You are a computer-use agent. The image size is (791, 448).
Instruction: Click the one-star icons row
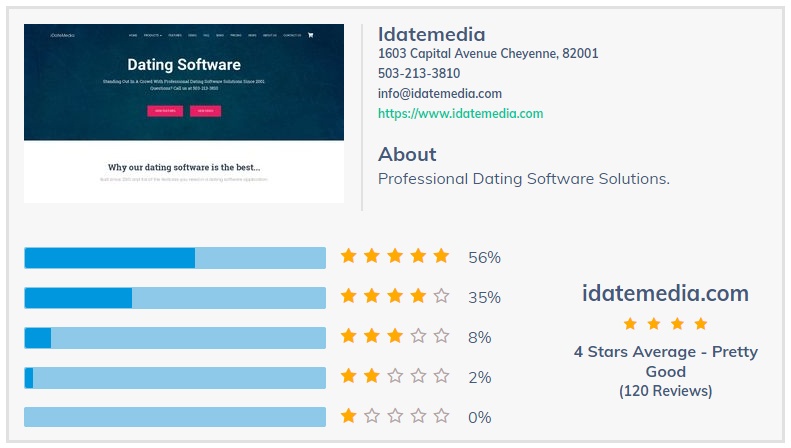[395, 416]
